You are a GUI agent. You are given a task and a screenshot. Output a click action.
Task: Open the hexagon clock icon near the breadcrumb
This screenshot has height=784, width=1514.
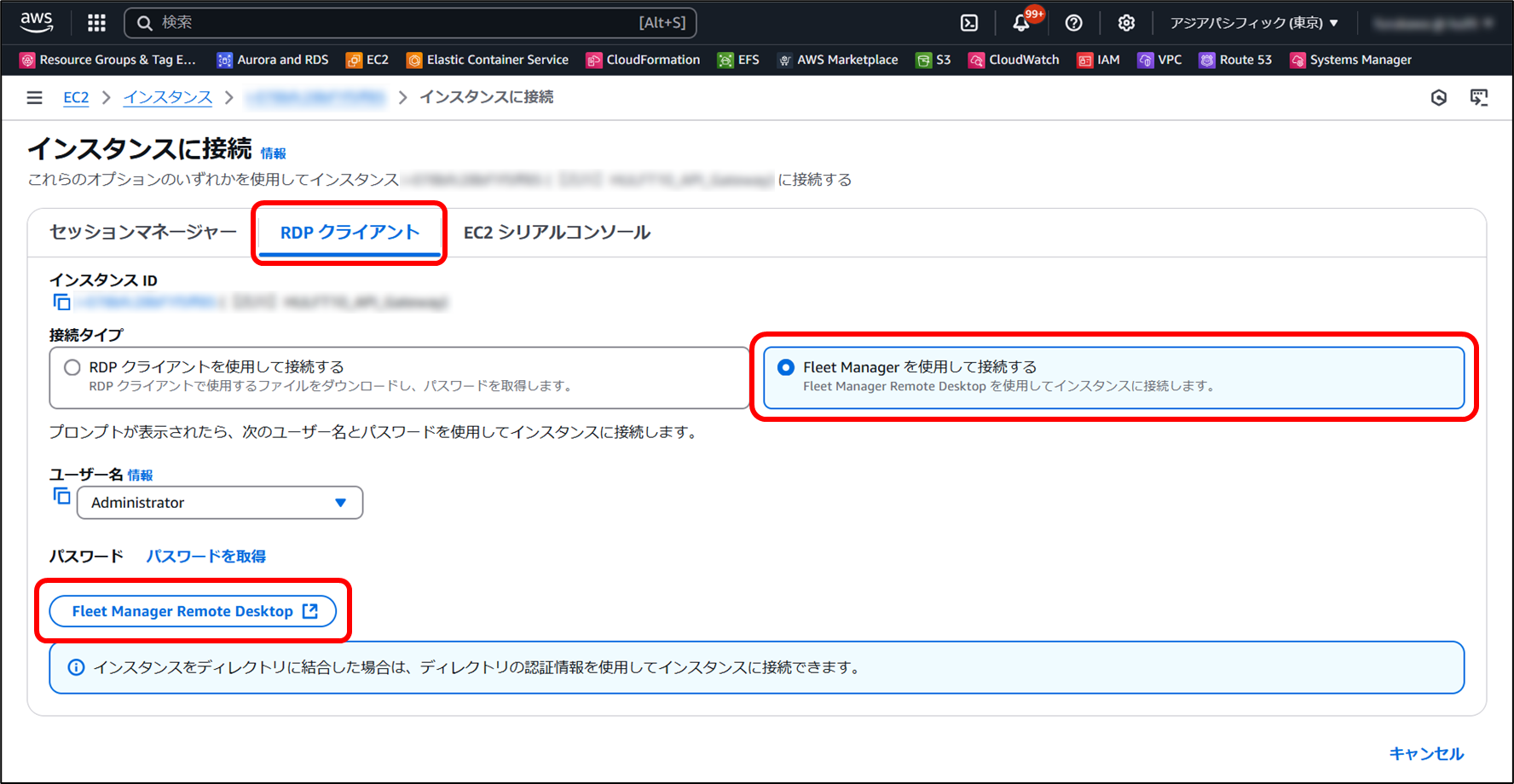(1439, 98)
